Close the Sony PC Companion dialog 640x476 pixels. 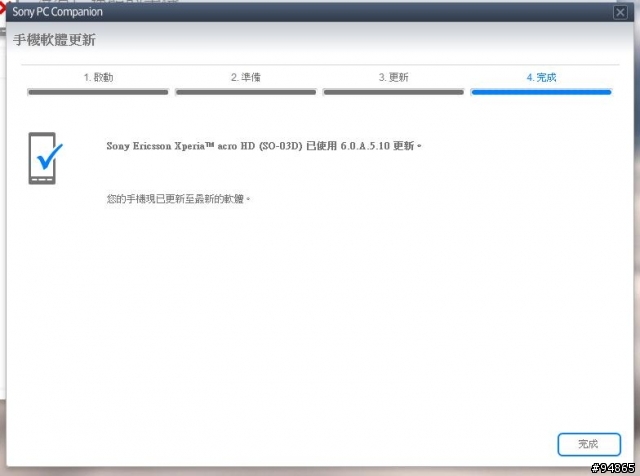pyautogui.click(x=620, y=12)
